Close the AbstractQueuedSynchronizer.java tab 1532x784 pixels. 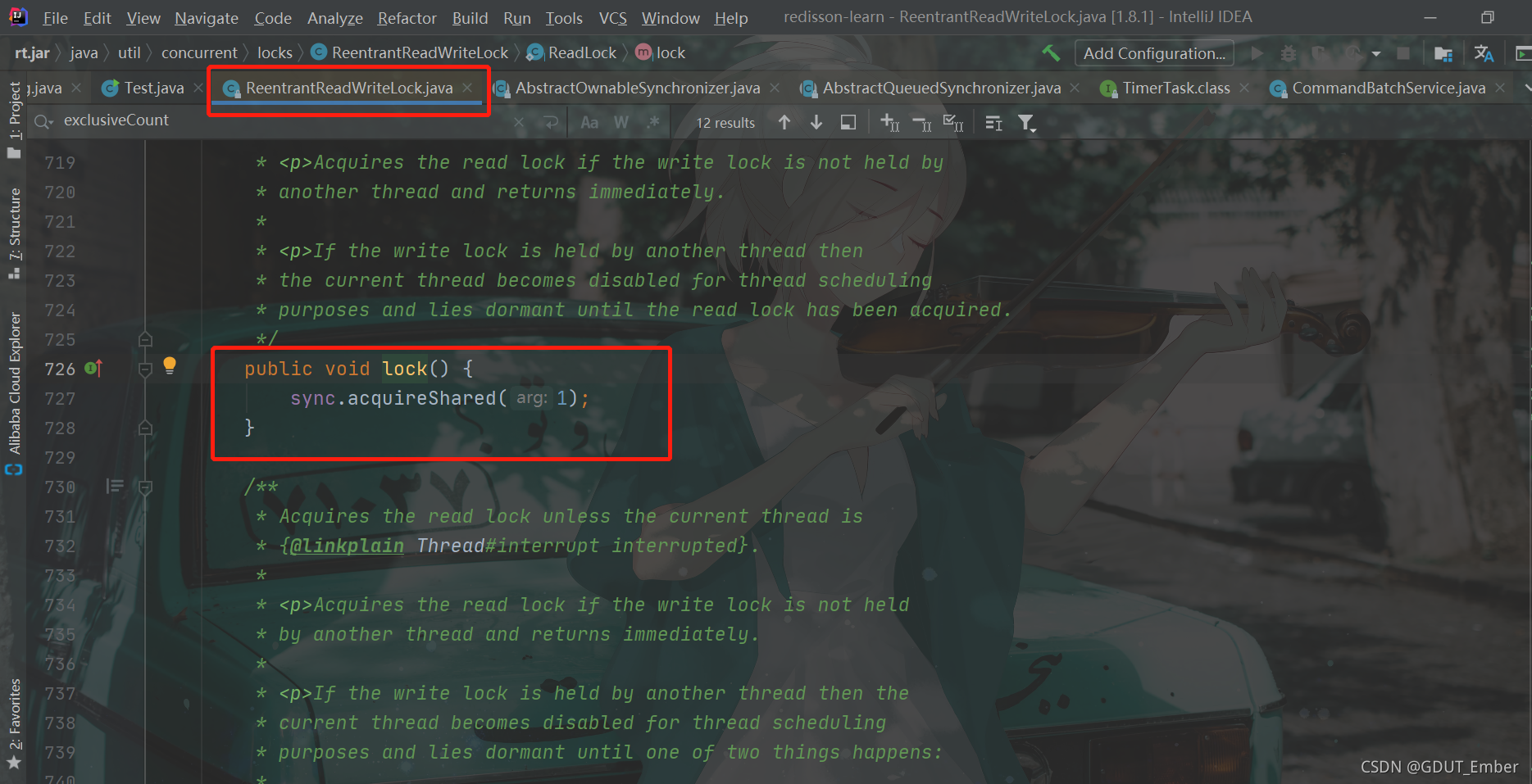tap(1075, 88)
